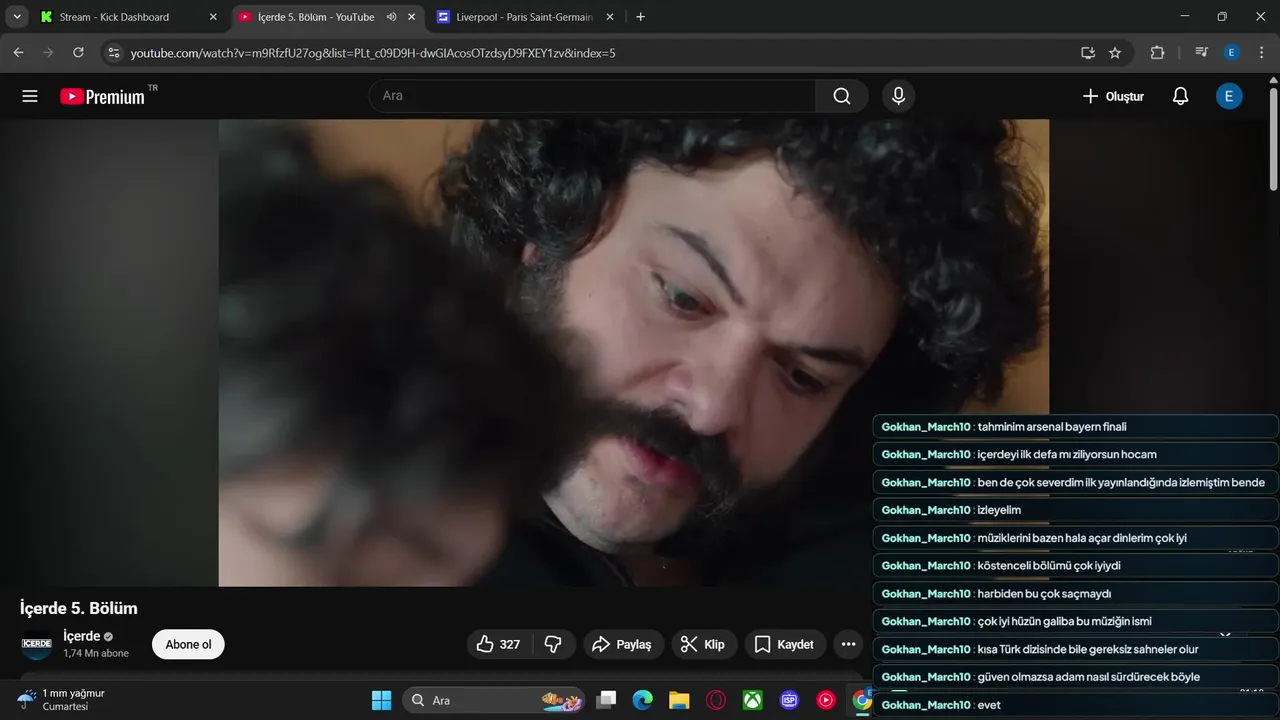The height and width of the screenshot is (720, 1280).
Task: Open the Windows Start menu
Action: point(381,700)
